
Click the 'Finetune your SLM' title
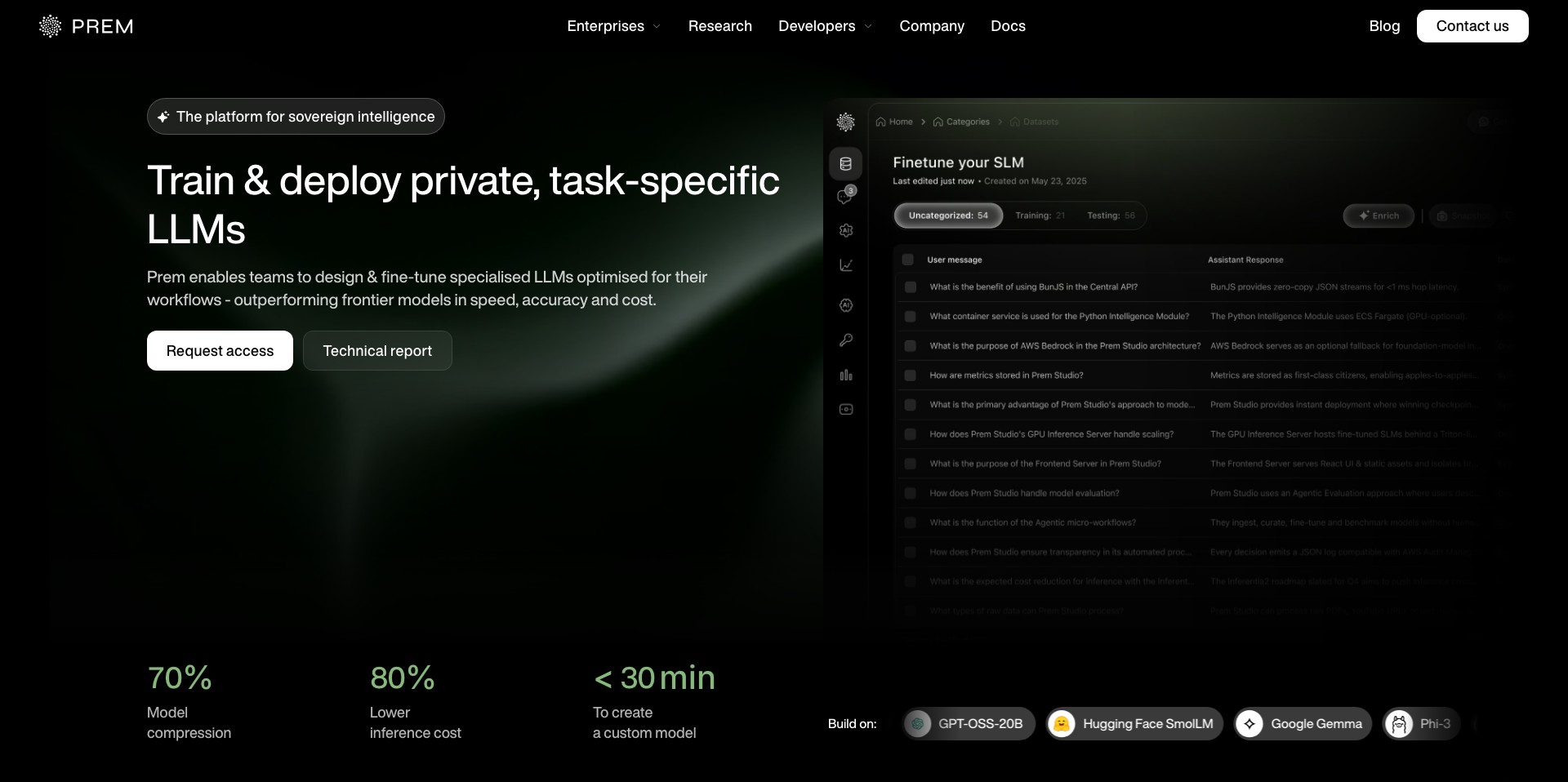(x=958, y=162)
